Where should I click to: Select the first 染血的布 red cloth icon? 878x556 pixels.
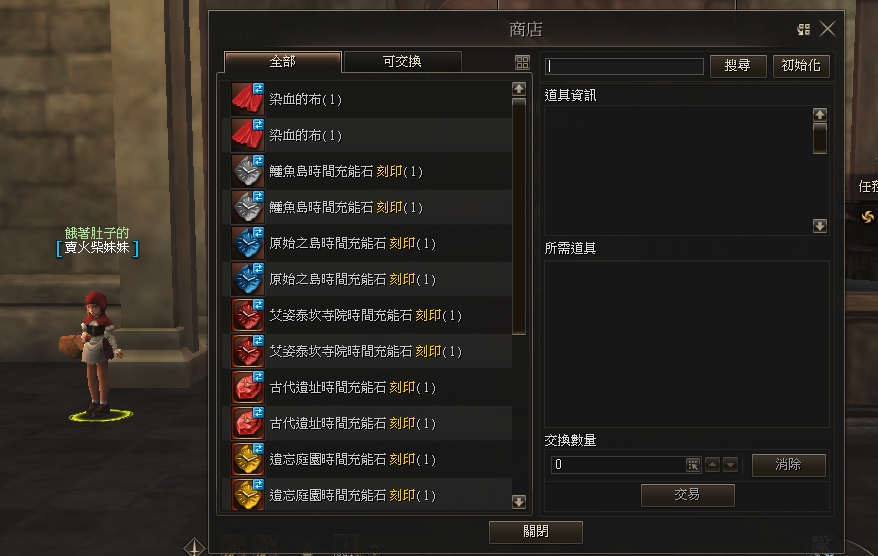tap(247, 99)
